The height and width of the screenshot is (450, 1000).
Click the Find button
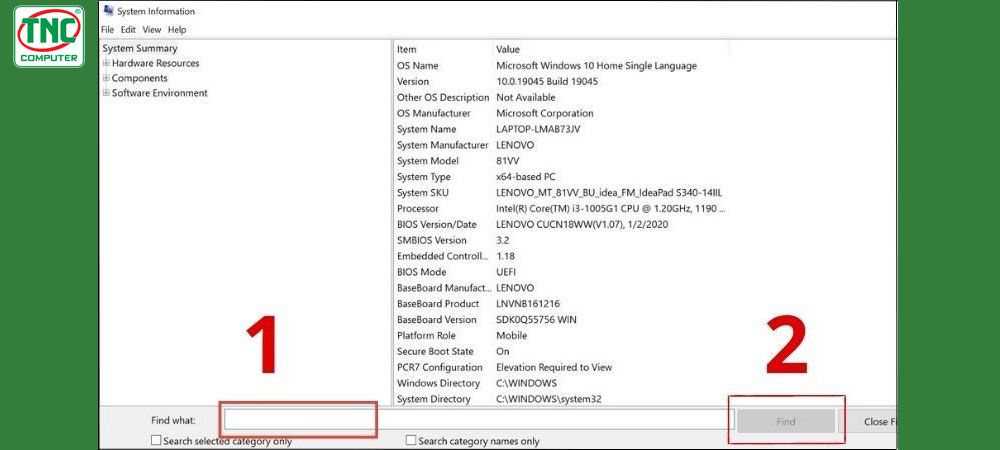coord(786,421)
